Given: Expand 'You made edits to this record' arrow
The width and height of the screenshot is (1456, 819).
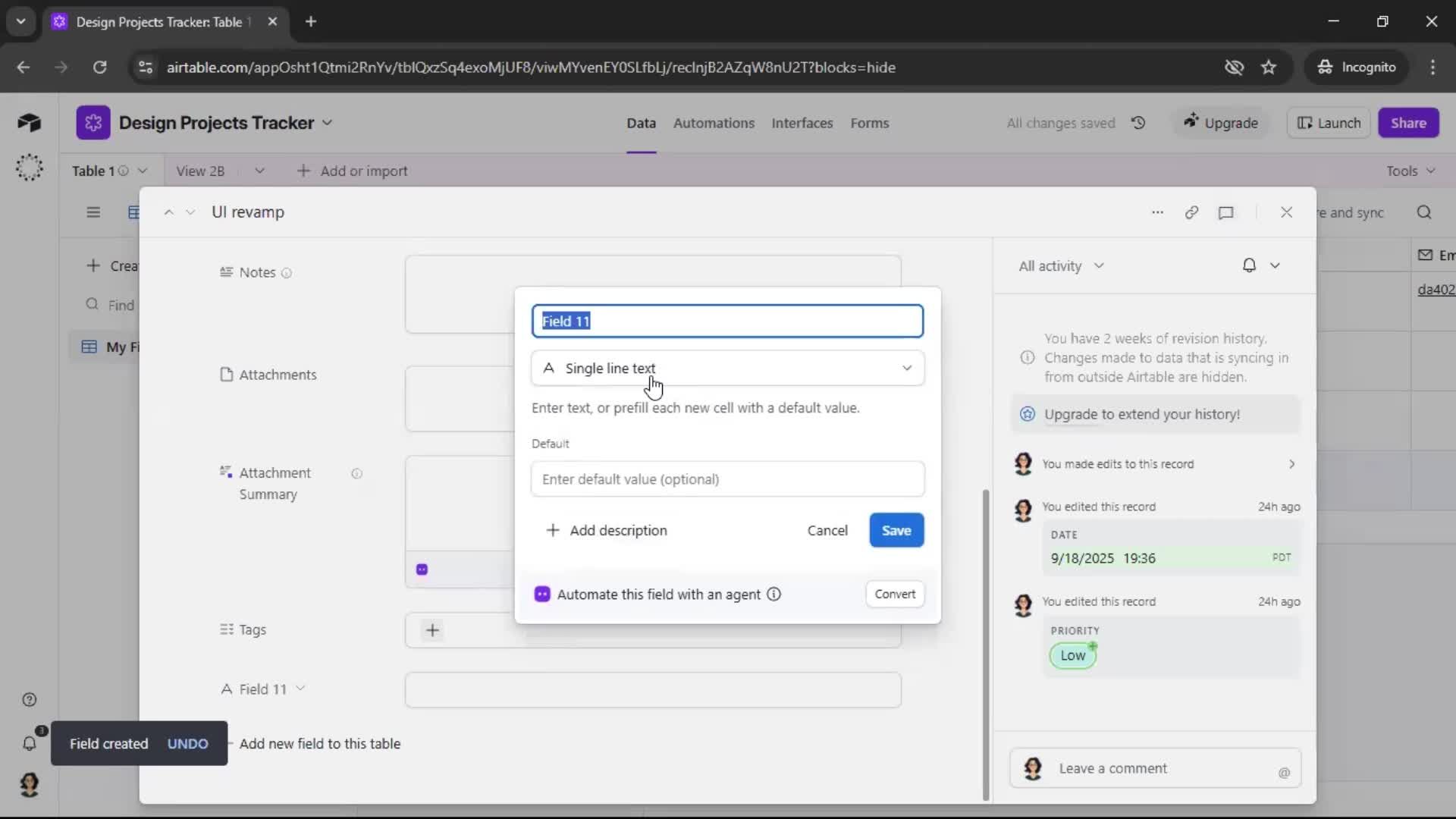Looking at the screenshot, I should 1291,464.
